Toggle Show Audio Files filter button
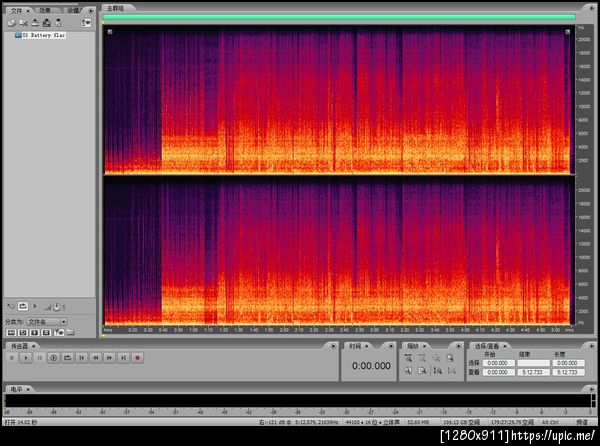This screenshot has height=446, width=600. (x=11, y=332)
